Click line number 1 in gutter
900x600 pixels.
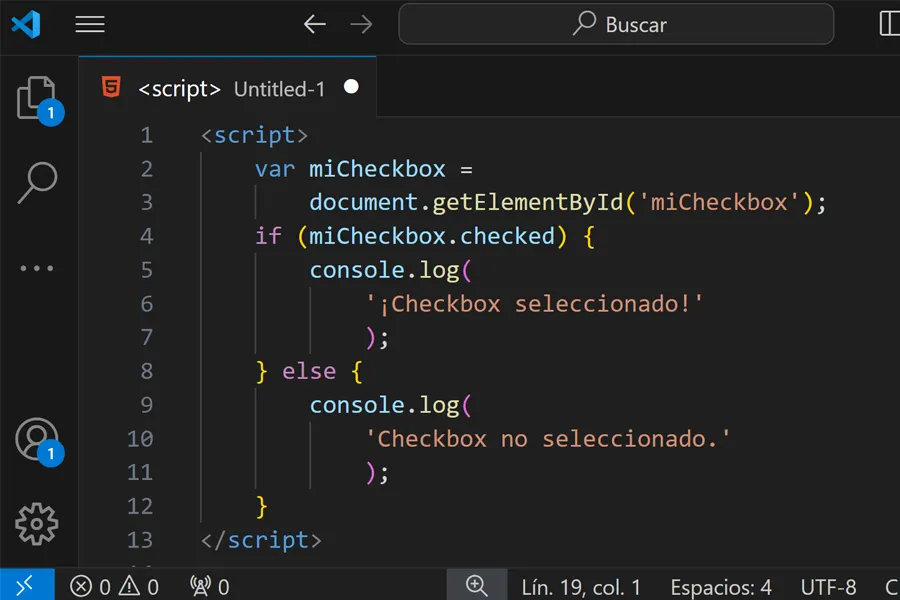[147, 135]
